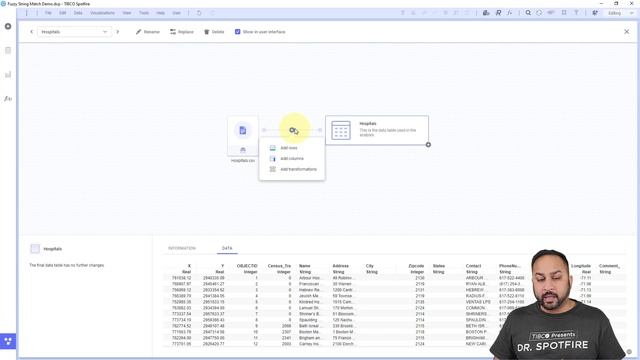This screenshot has width=640, height=360.
Task: Click the Hospitals.csv source file node icon
Action: 243,130
